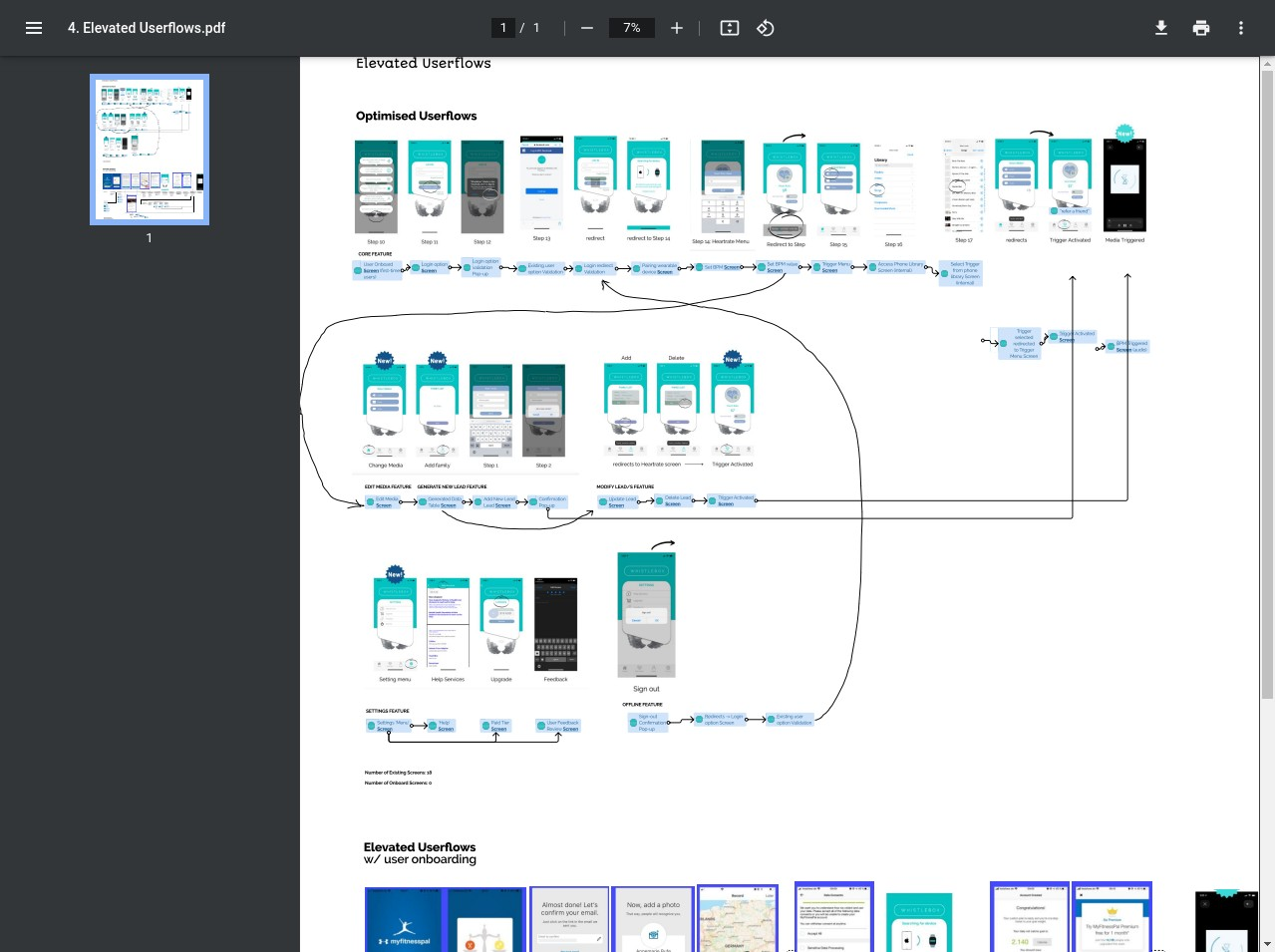This screenshot has width=1275, height=952.
Task: Click the 'New!' badge on Media Triggered screen
Action: point(1124,132)
